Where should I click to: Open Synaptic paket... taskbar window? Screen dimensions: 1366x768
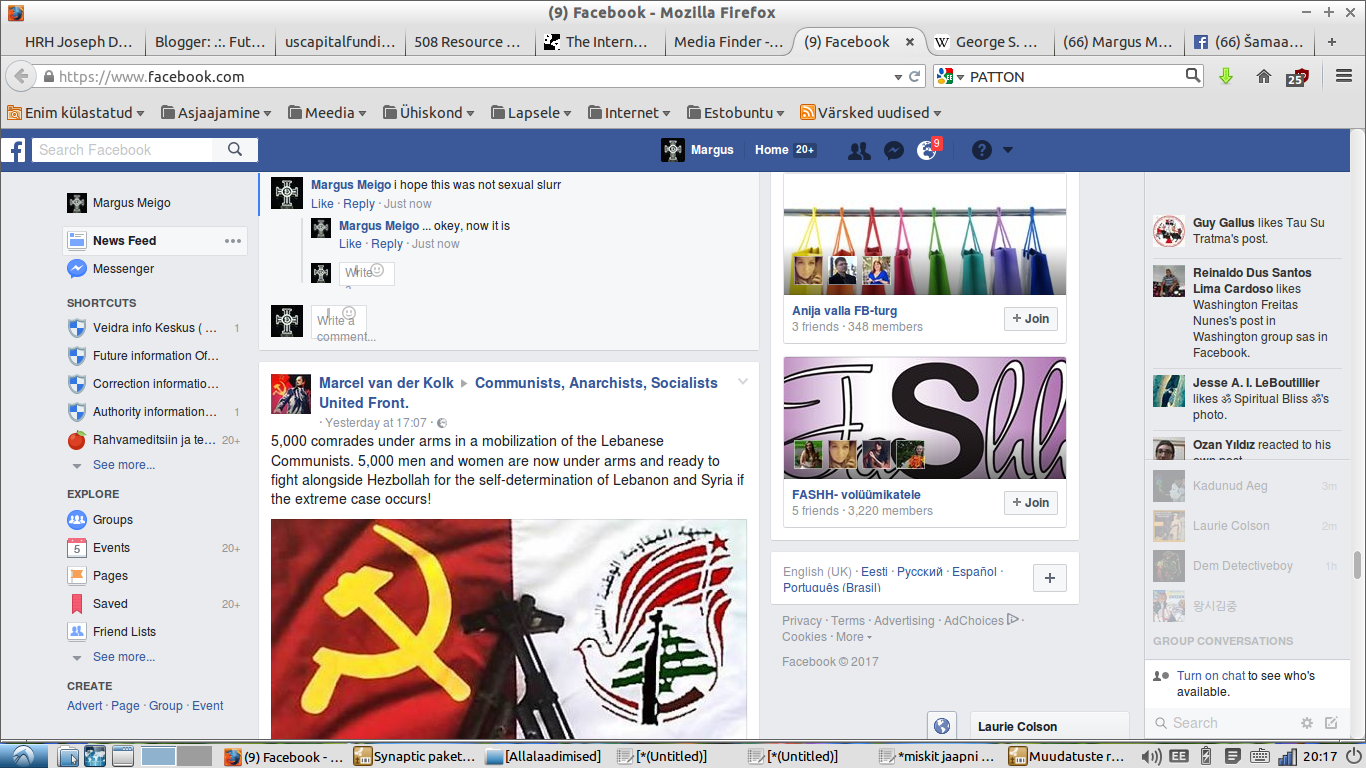pyautogui.click(x=413, y=756)
